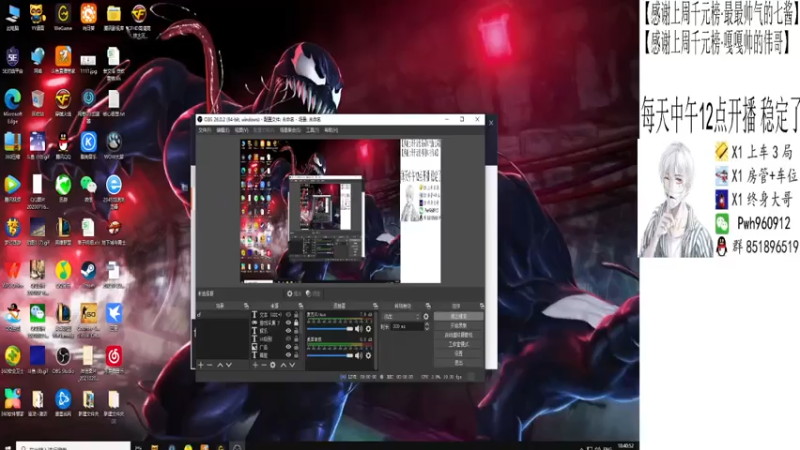This screenshot has width=800, height=450.
Task: Pop out the Scene Transitions dock panel
Action: coord(428,306)
